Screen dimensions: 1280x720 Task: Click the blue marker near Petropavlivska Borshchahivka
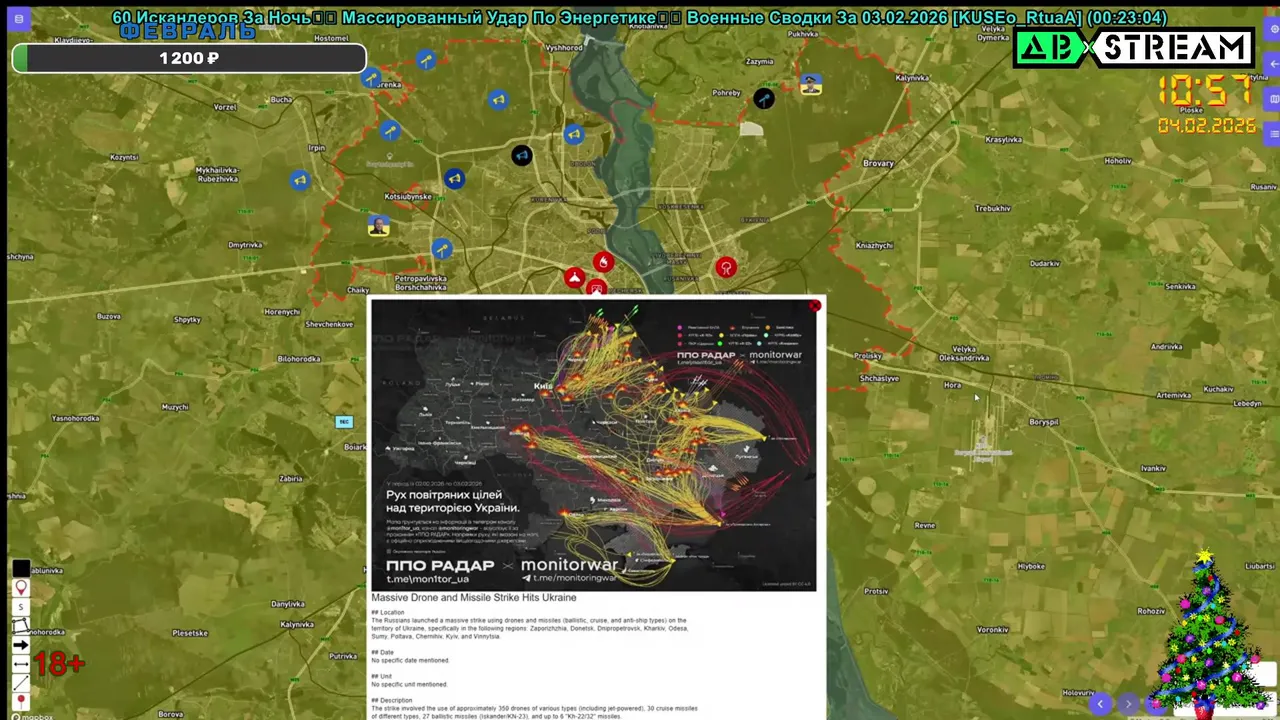tap(441, 248)
